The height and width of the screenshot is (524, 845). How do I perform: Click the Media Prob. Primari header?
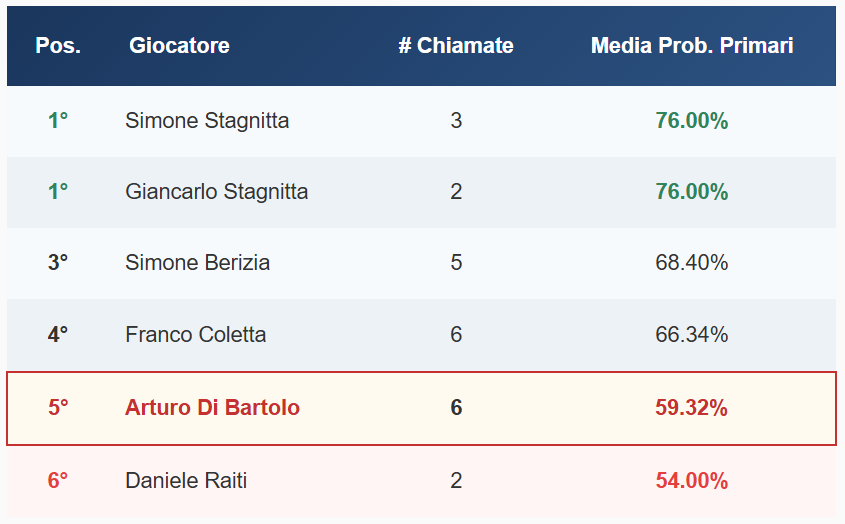(692, 46)
